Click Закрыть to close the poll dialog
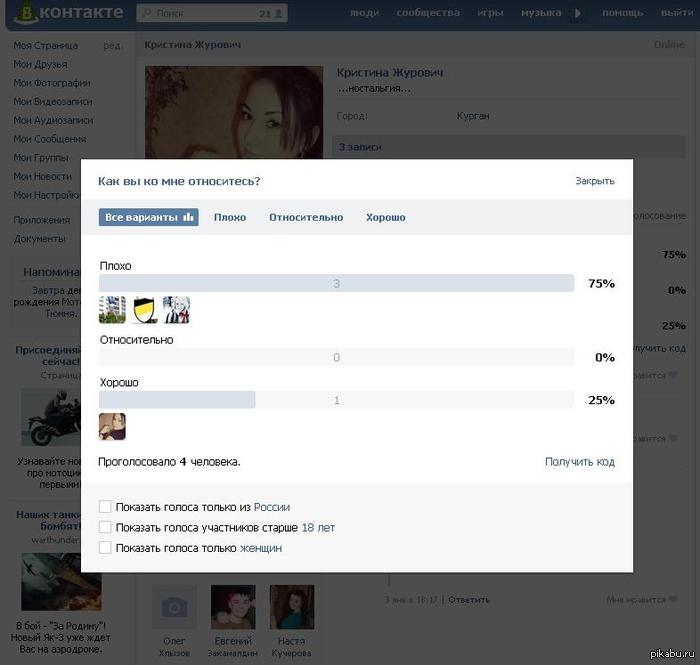The width and height of the screenshot is (700, 665). click(x=594, y=181)
